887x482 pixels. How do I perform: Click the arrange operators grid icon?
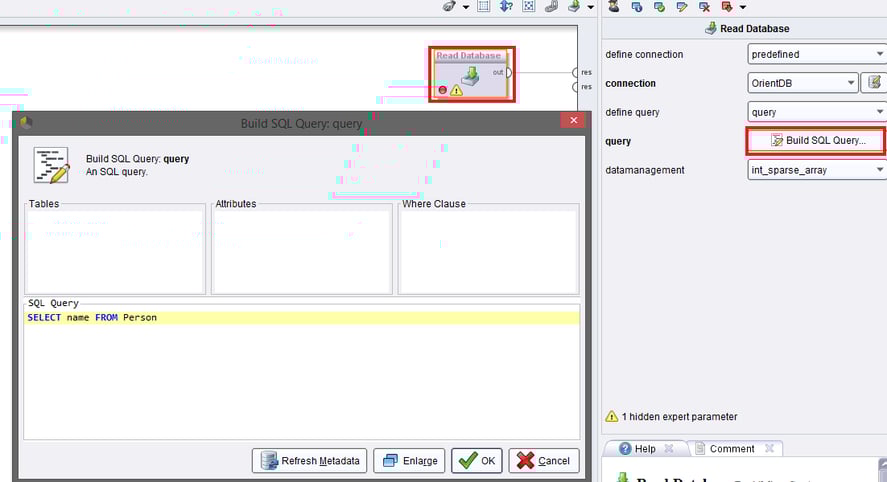484,6
